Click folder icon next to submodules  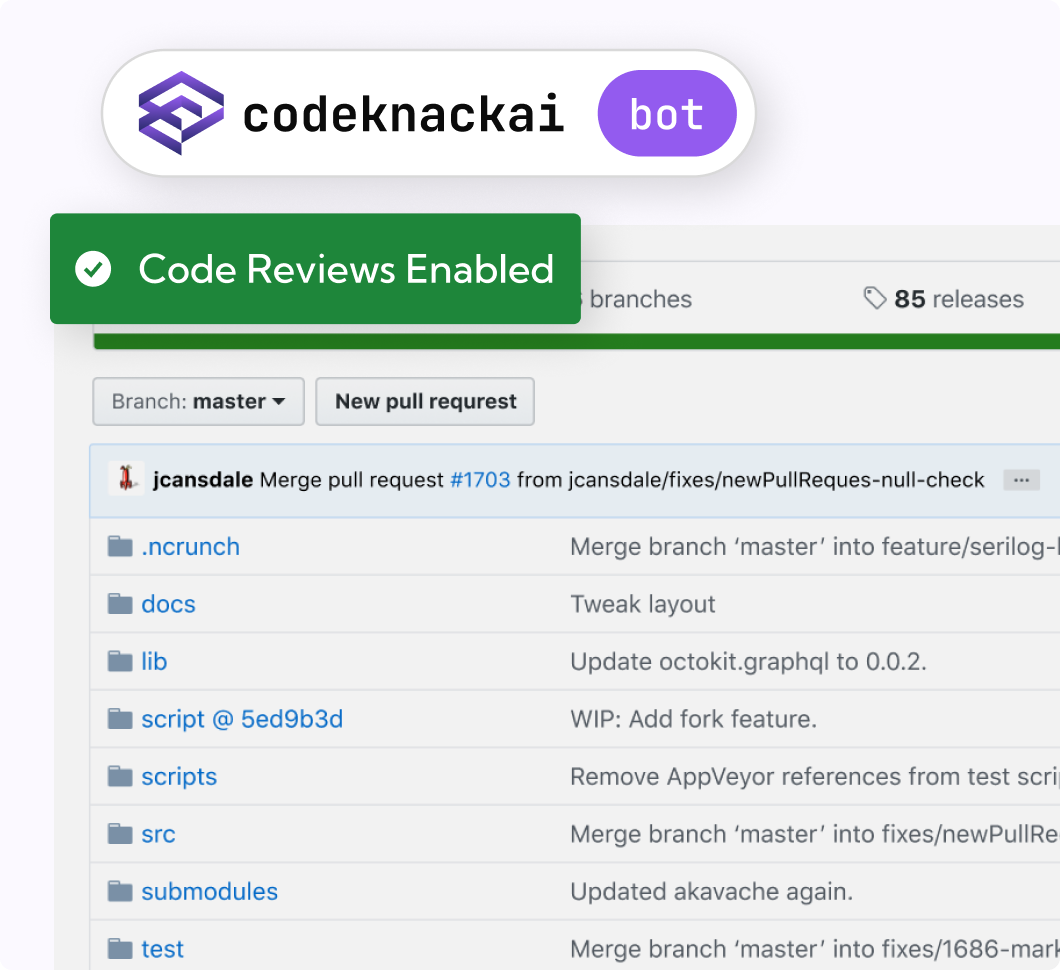(120, 891)
